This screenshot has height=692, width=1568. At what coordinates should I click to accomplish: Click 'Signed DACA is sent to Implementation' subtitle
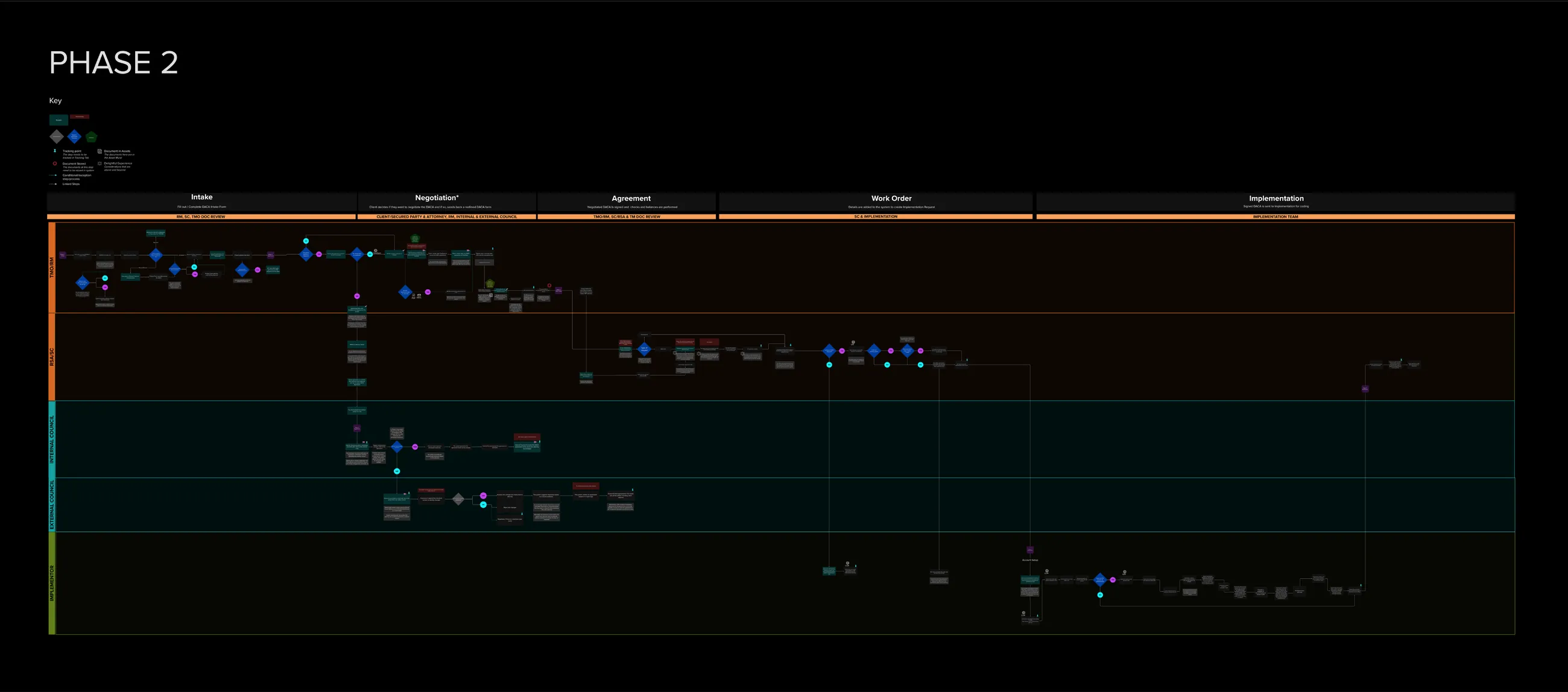pos(1276,206)
